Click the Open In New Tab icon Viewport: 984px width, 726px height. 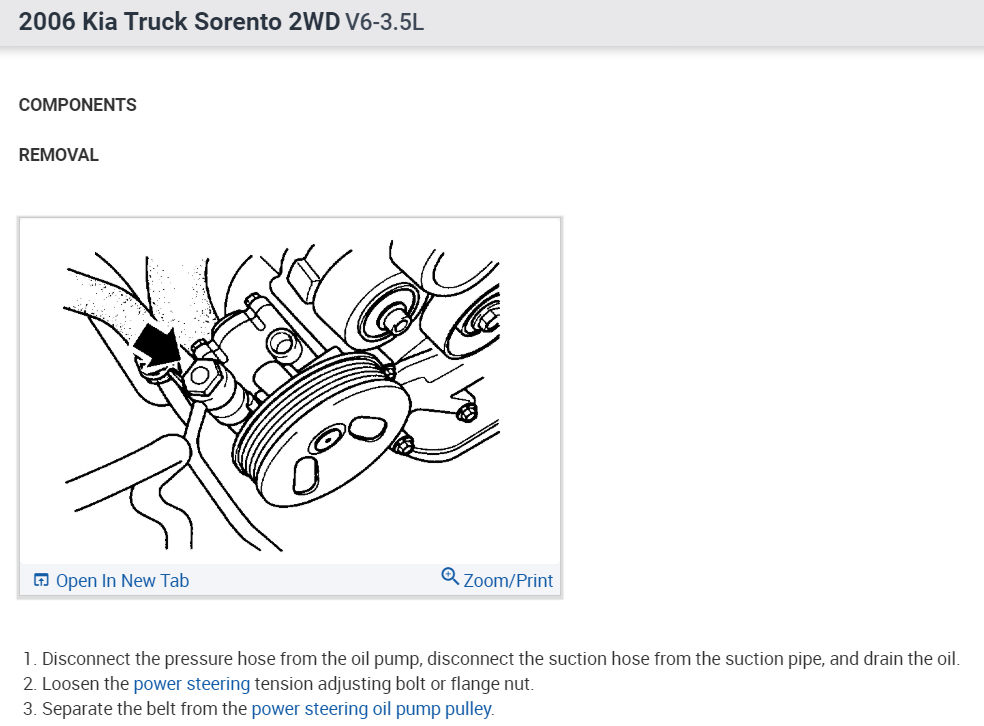click(x=41, y=580)
